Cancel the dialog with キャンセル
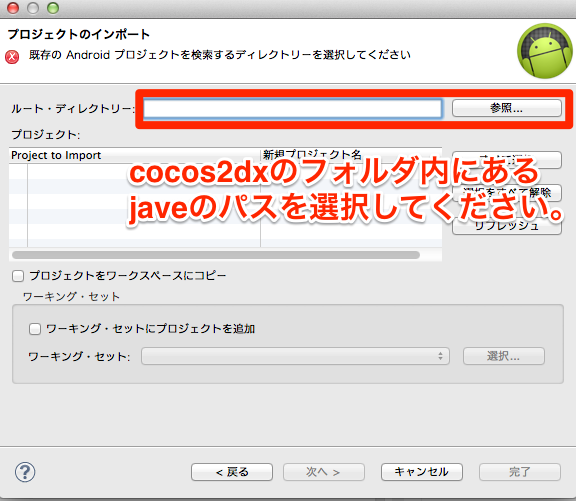 (x=422, y=472)
